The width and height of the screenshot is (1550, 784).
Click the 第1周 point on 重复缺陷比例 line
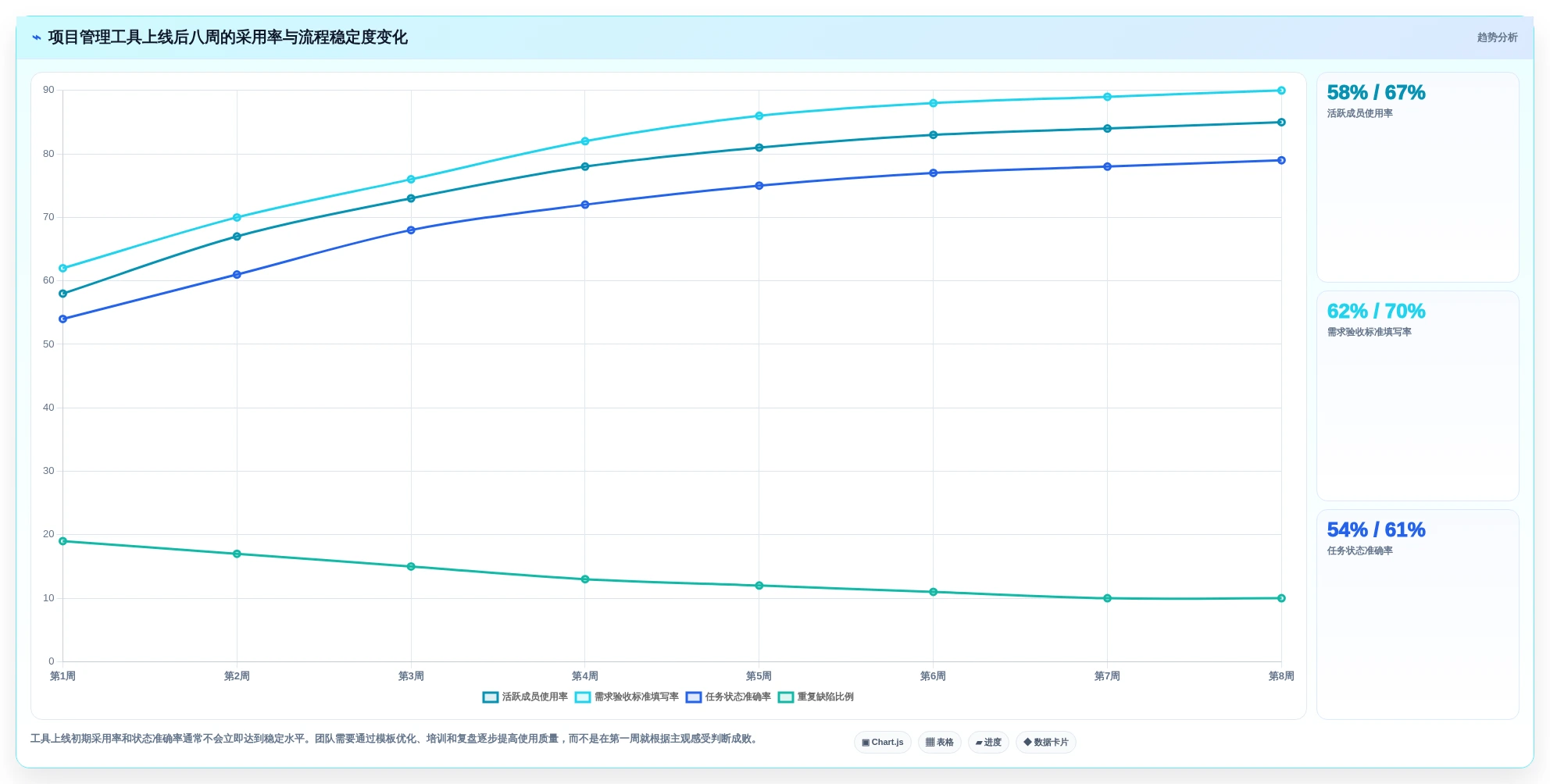coord(63,541)
